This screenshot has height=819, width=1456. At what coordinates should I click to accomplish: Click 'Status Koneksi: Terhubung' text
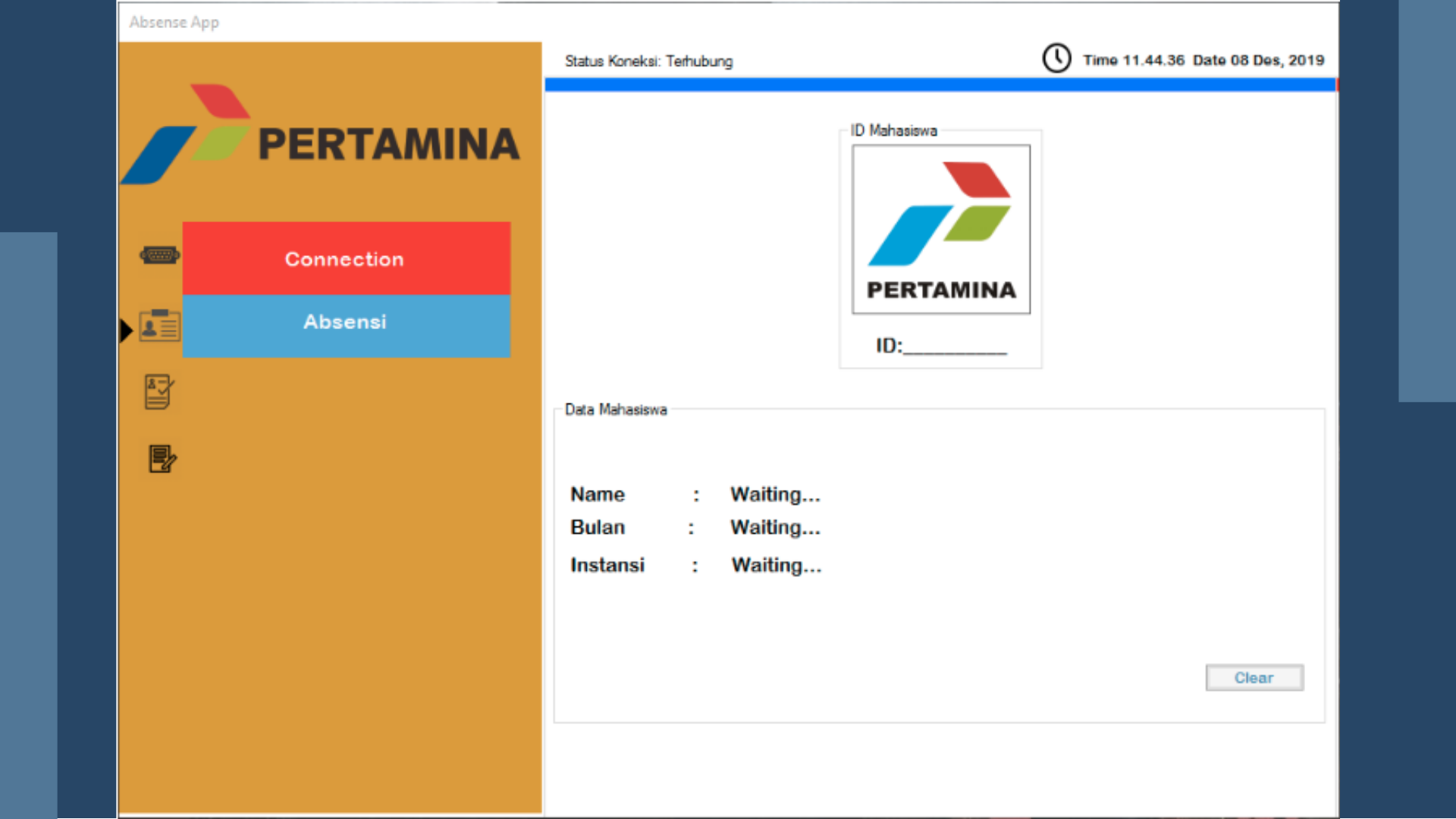pyautogui.click(x=648, y=61)
